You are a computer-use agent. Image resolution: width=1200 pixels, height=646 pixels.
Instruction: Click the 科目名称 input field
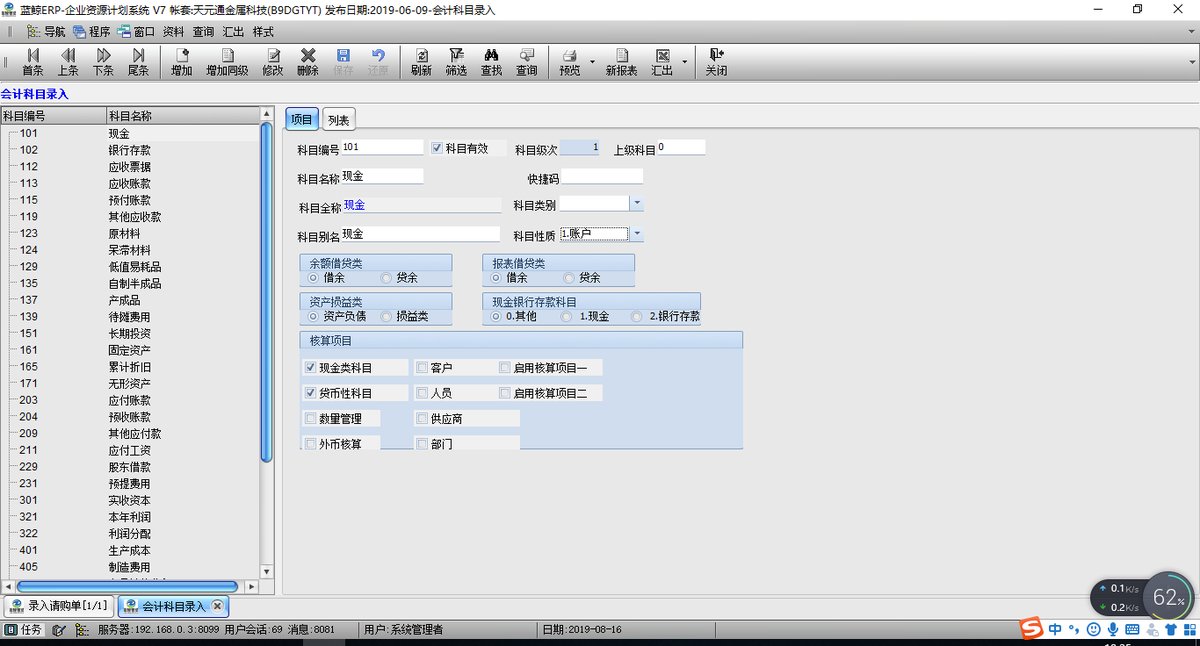click(382, 176)
